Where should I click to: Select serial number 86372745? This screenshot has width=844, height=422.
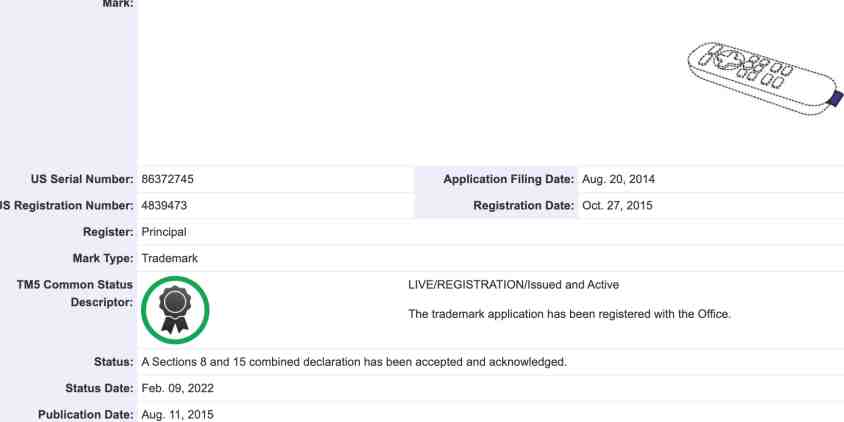(x=167, y=179)
